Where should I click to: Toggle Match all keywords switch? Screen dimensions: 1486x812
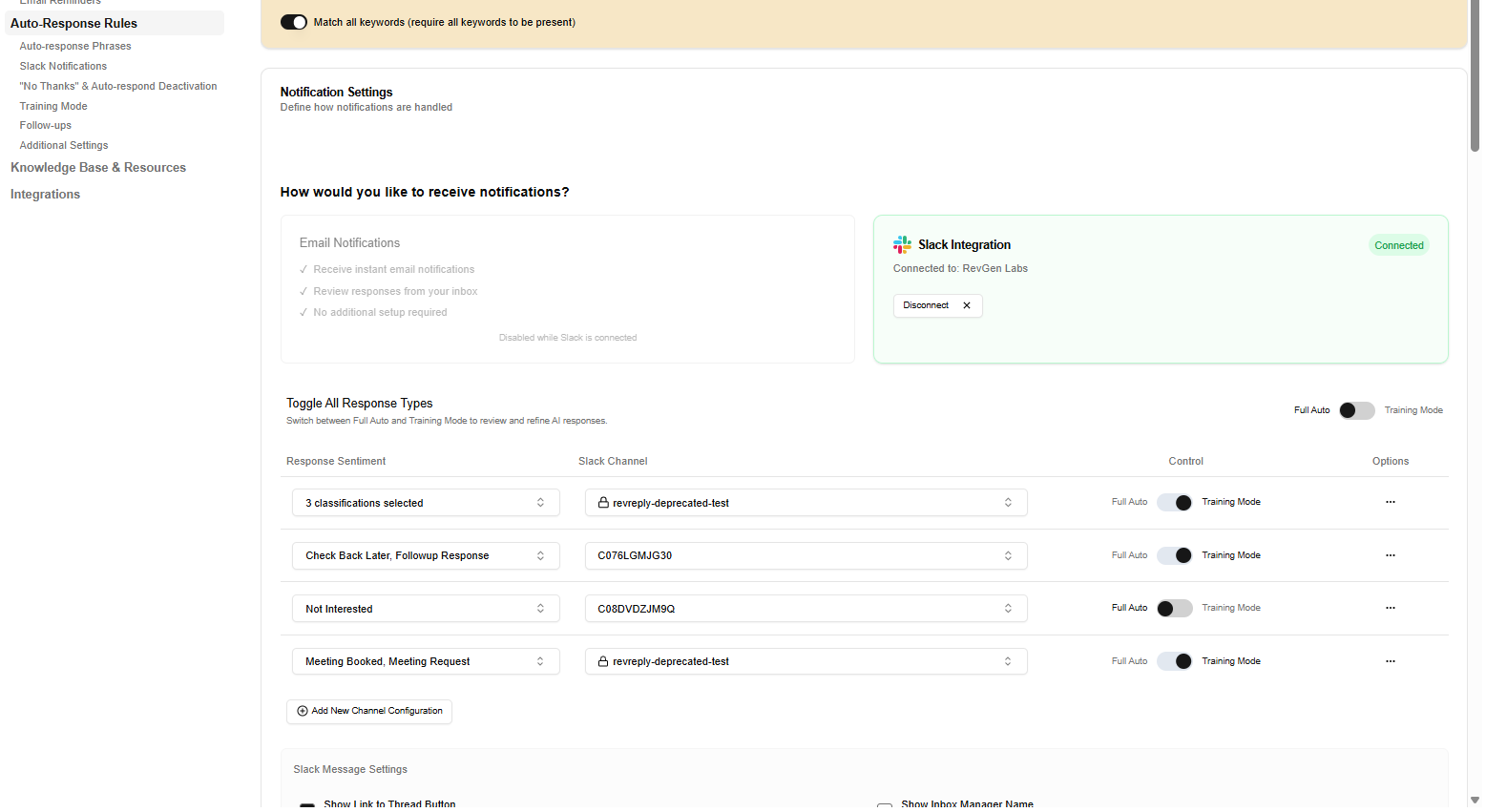pos(294,22)
